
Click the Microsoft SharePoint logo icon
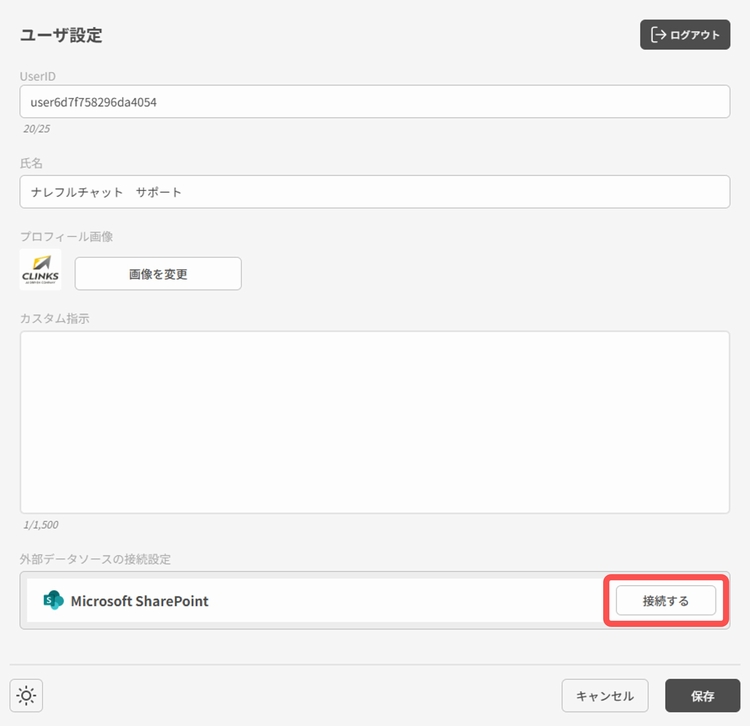point(53,601)
